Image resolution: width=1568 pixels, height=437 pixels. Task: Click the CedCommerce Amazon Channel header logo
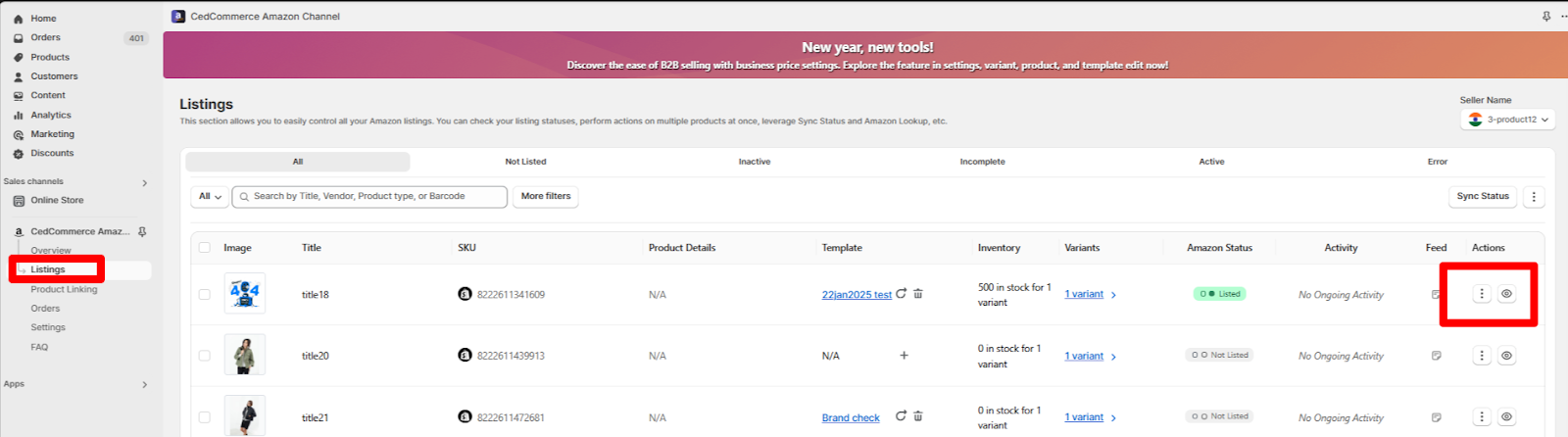(177, 17)
